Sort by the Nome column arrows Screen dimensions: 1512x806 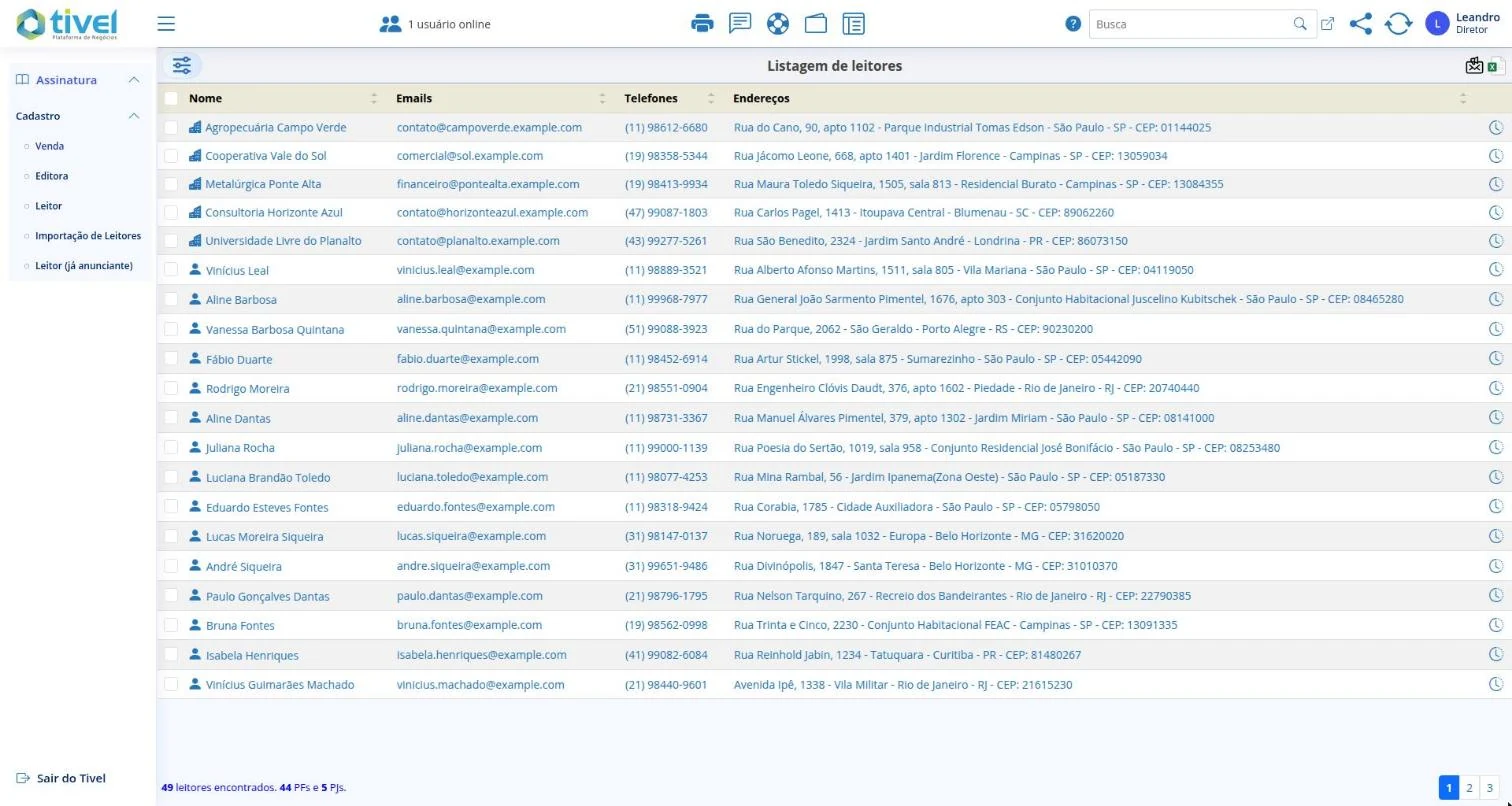point(374,98)
